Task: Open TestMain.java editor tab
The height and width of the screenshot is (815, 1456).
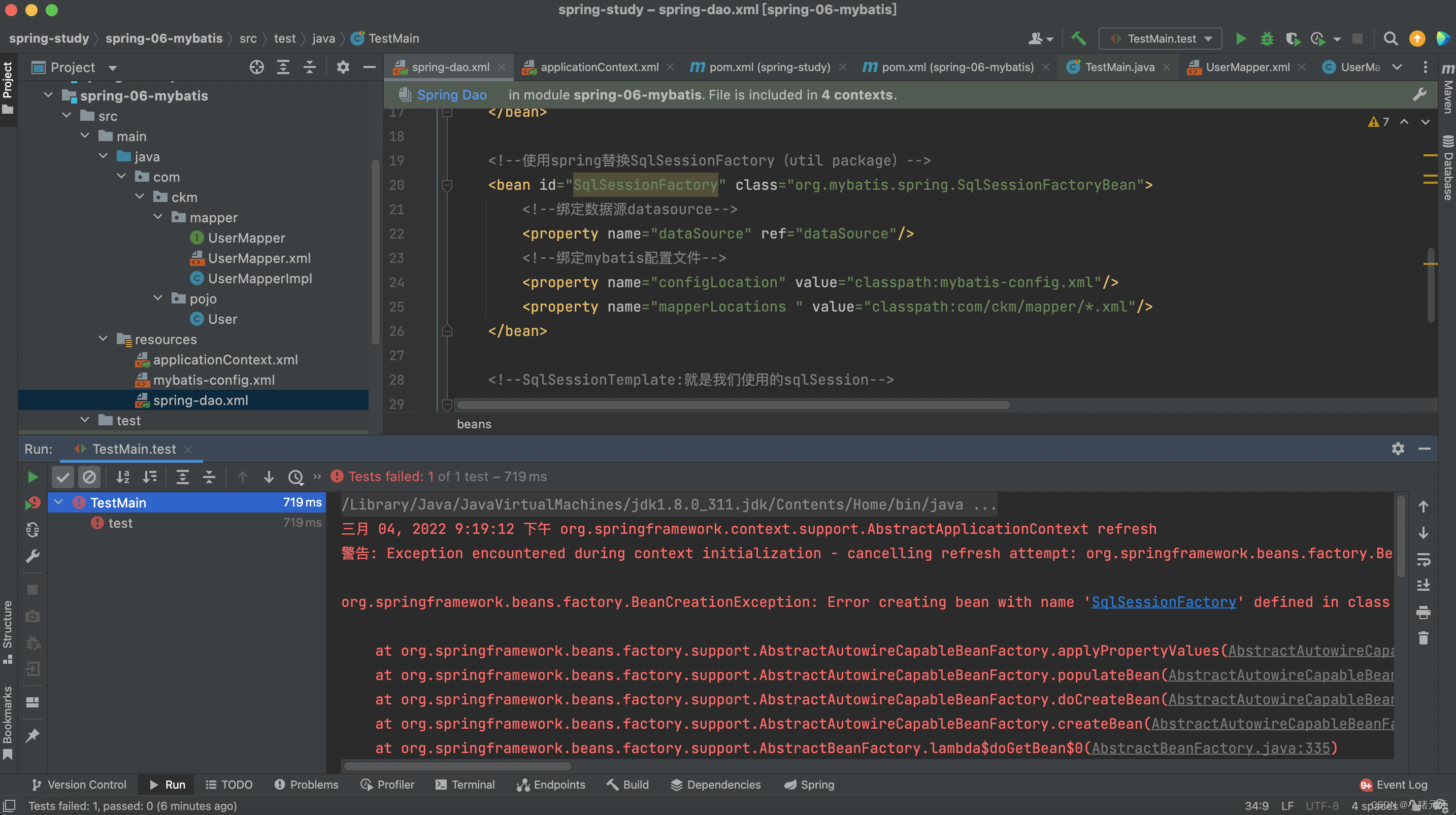Action: (x=1119, y=67)
